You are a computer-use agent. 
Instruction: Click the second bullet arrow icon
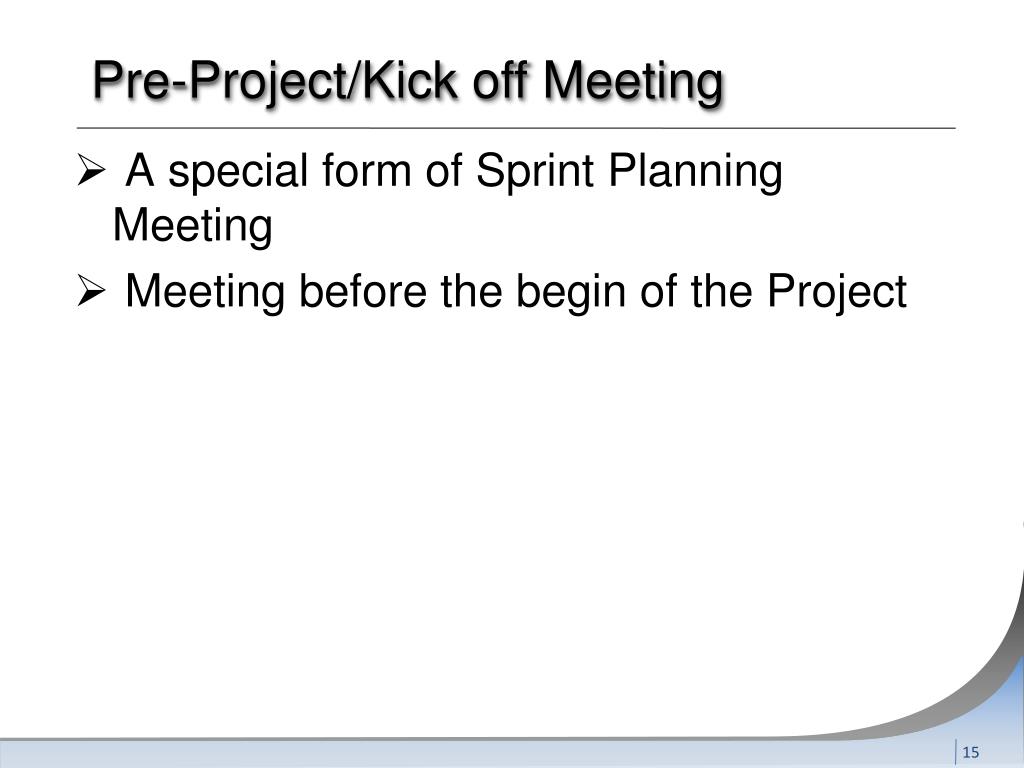tap(88, 293)
